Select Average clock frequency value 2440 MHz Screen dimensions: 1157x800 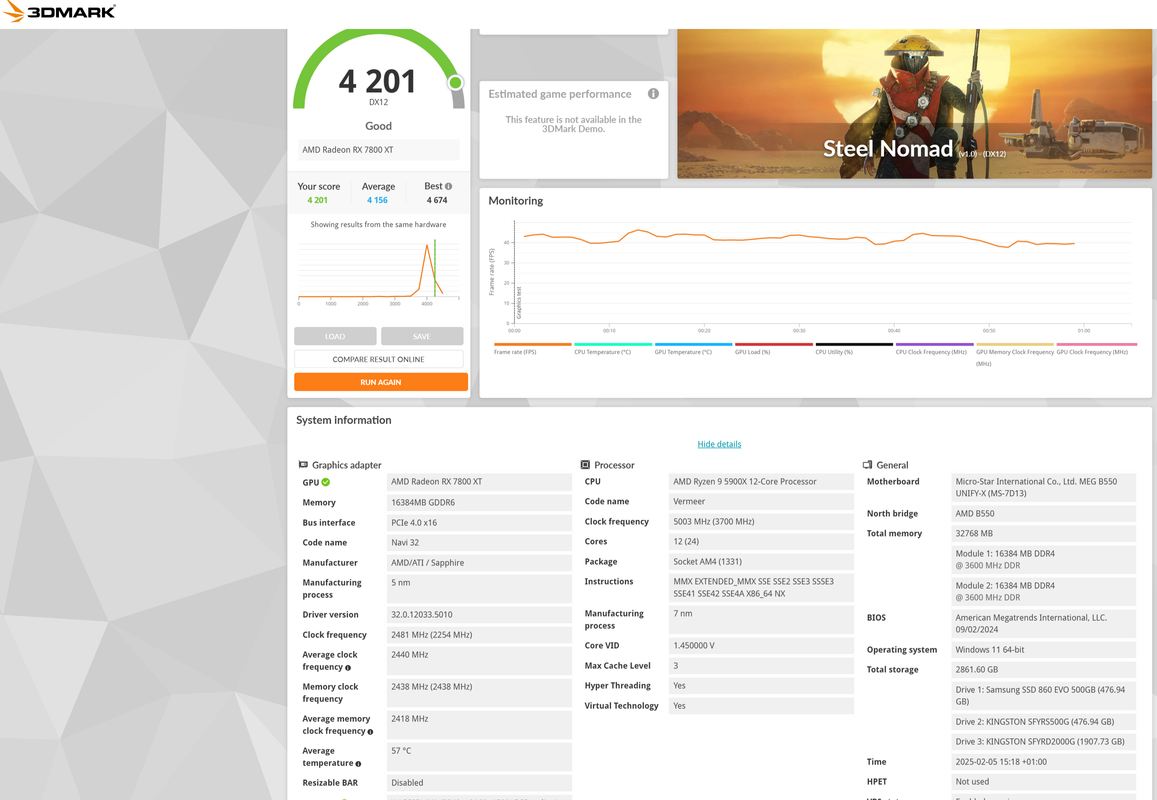(479, 661)
